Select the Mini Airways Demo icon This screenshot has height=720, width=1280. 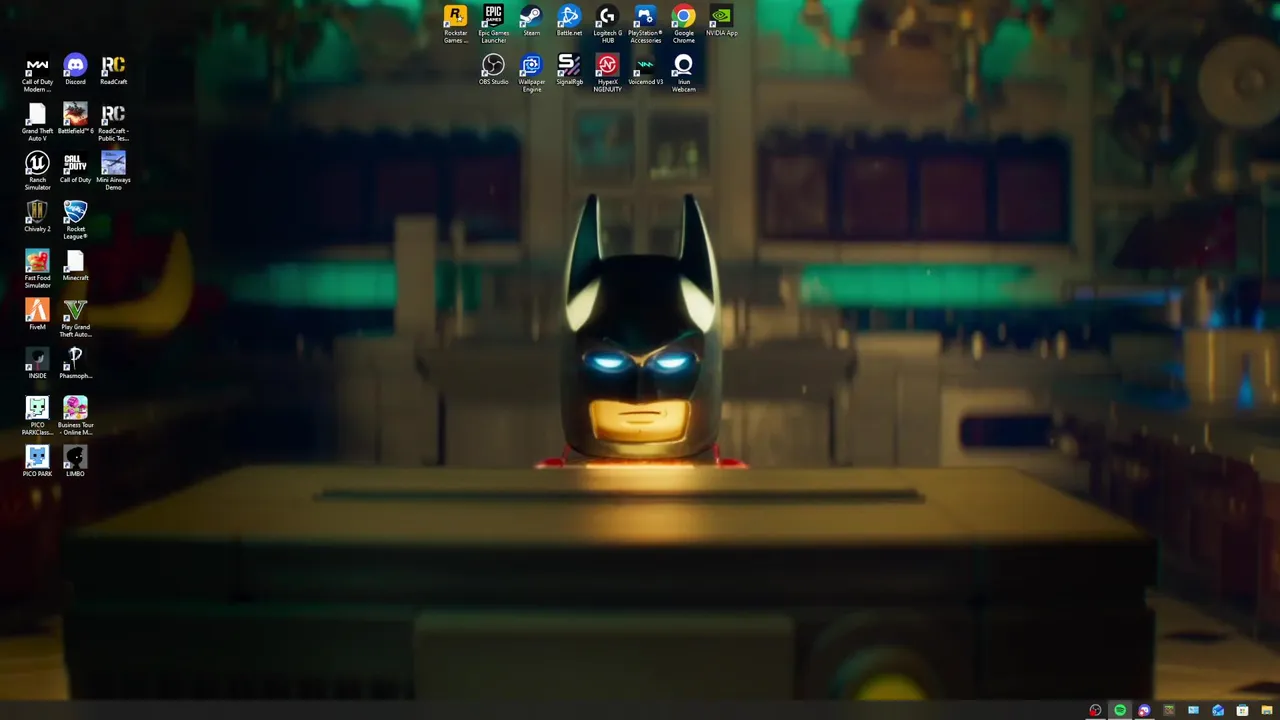coord(113,171)
